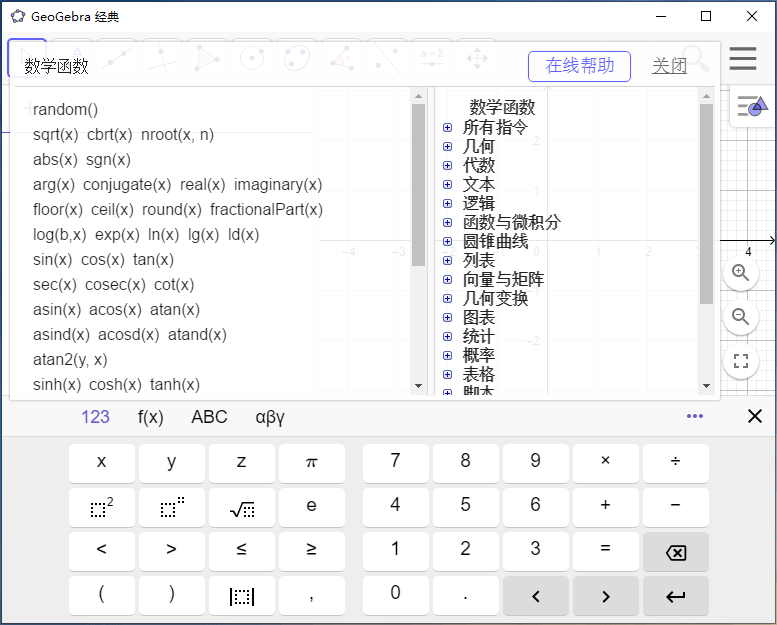Switch to αβγ Greek keyboard tab
777x625 pixels.
[x=270, y=417]
